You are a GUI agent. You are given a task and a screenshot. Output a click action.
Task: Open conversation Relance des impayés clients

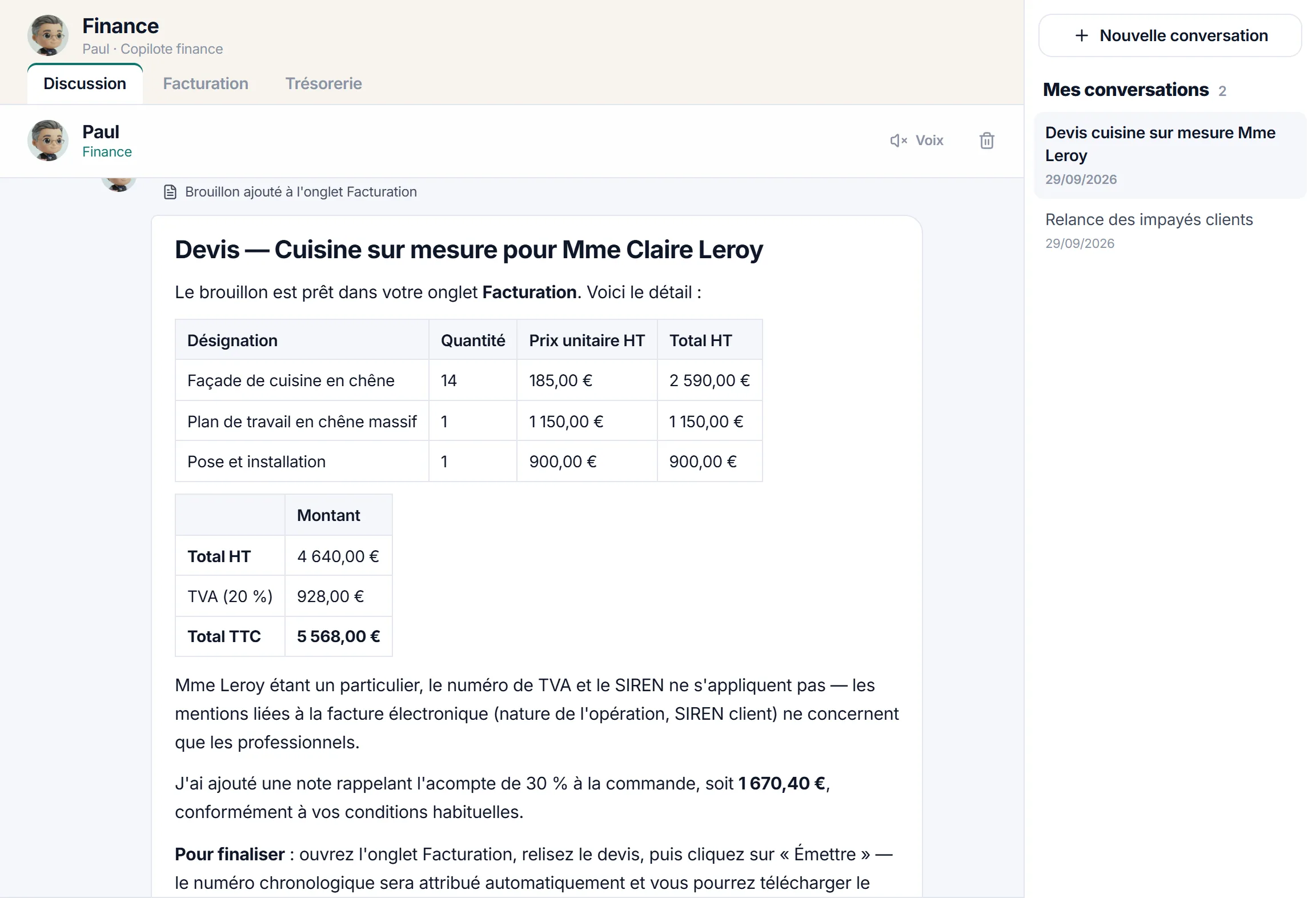[x=1170, y=230]
